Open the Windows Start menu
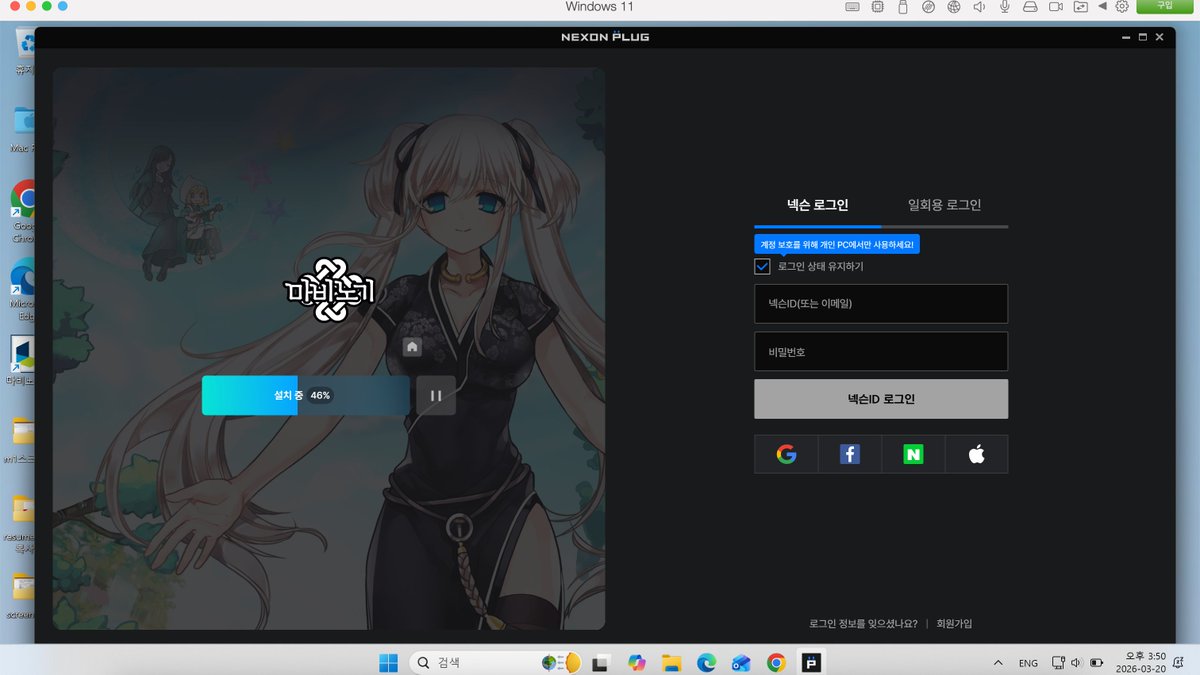Viewport: 1200px width, 675px height. [387, 662]
